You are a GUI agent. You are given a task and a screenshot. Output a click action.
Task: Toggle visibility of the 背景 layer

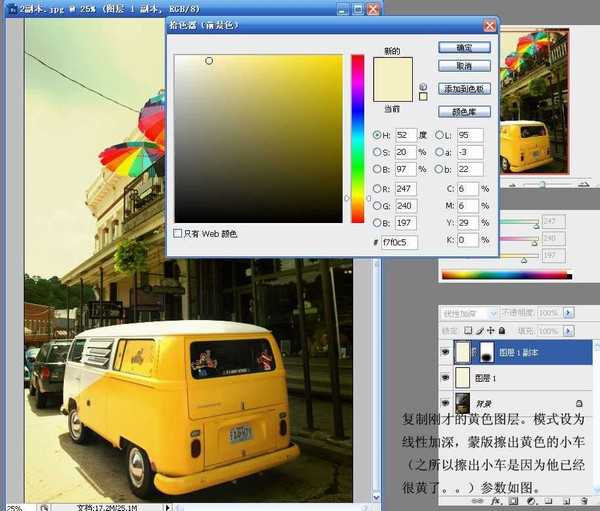click(x=446, y=403)
